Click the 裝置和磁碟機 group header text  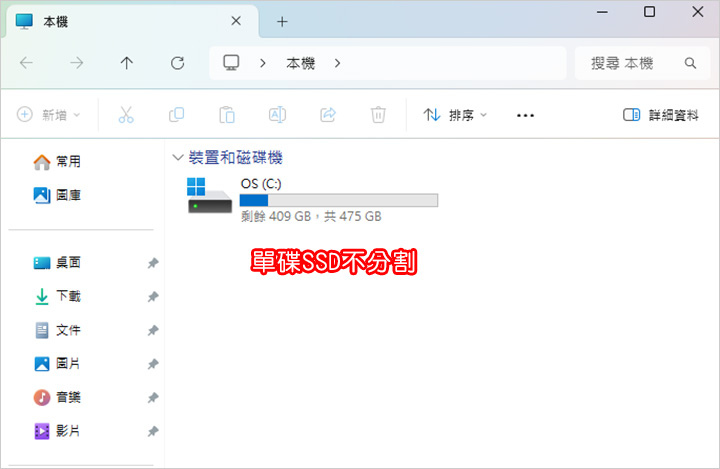tap(236, 158)
